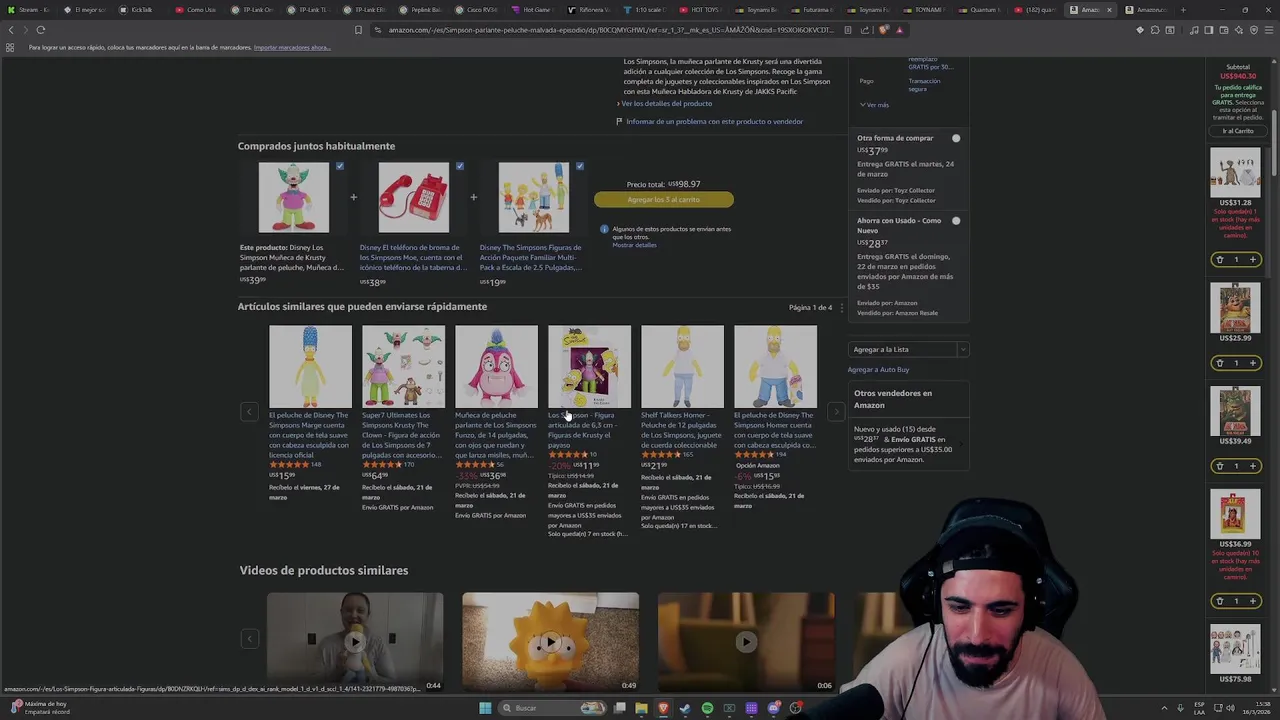Open Spotify from the taskbar
The width and height of the screenshot is (1280, 720).
pyautogui.click(x=707, y=708)
